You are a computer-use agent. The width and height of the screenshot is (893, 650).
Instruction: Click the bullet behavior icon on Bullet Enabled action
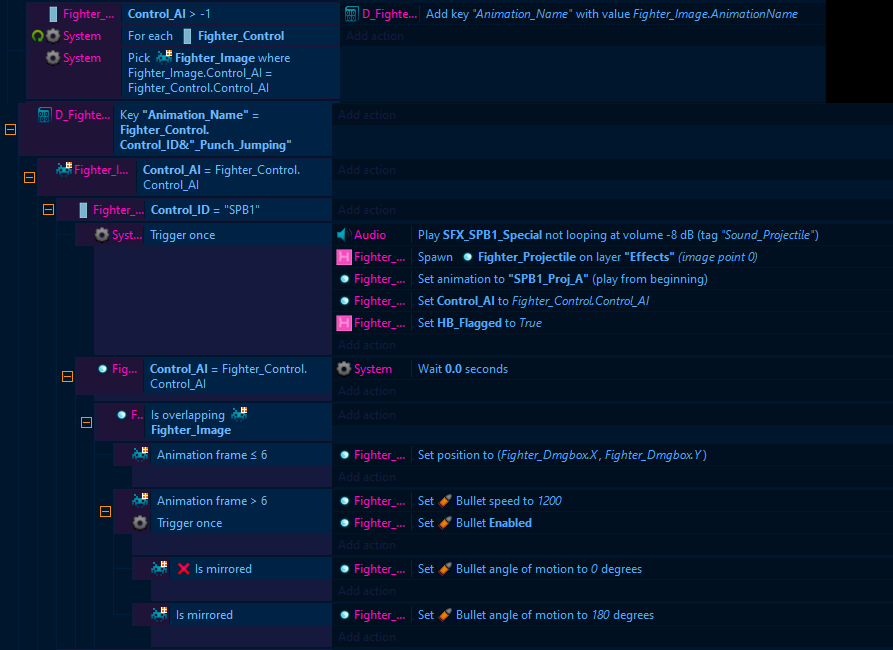click(x=446, y=523)
